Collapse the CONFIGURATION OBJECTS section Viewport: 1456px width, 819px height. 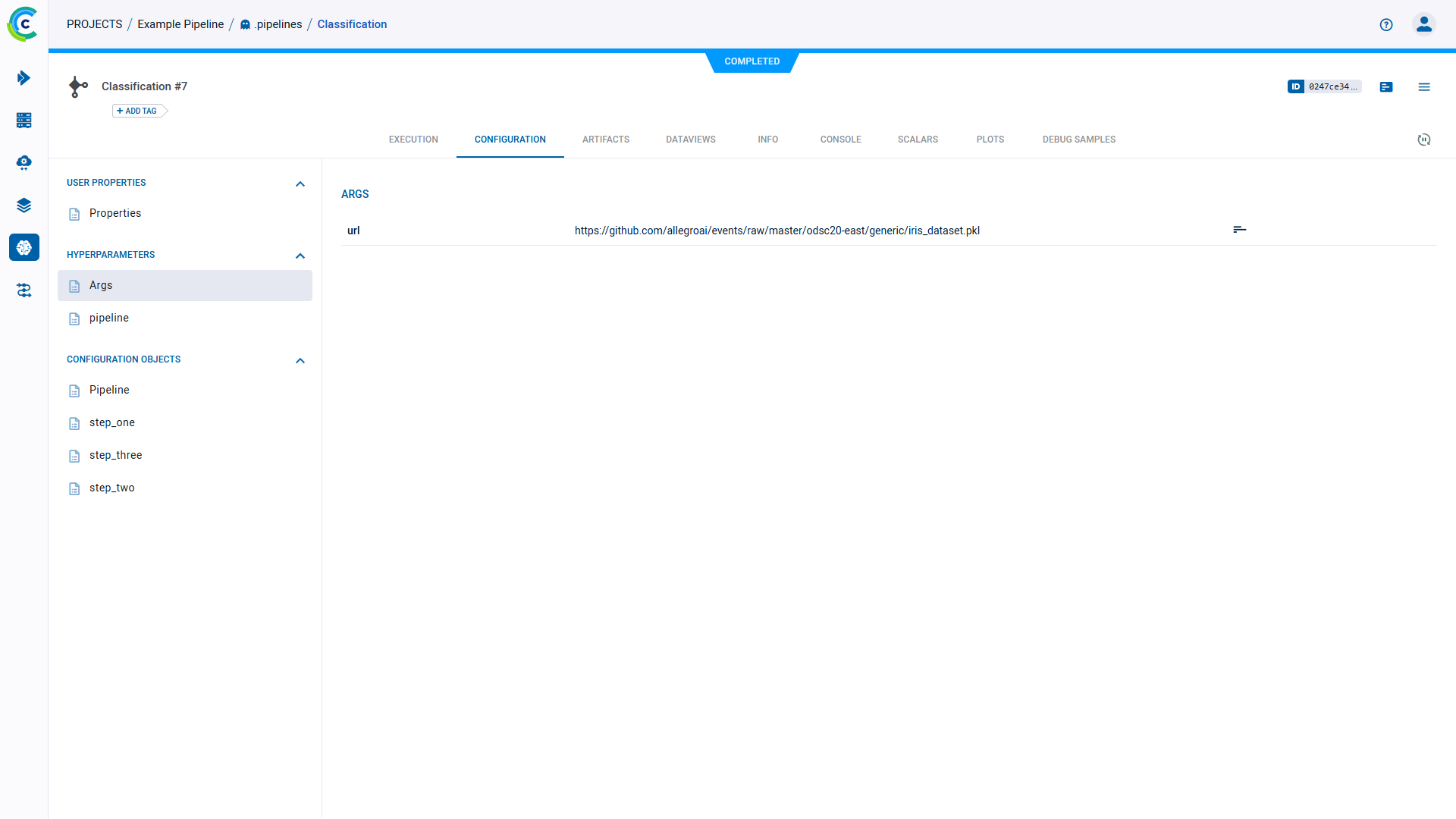[300, 360]
